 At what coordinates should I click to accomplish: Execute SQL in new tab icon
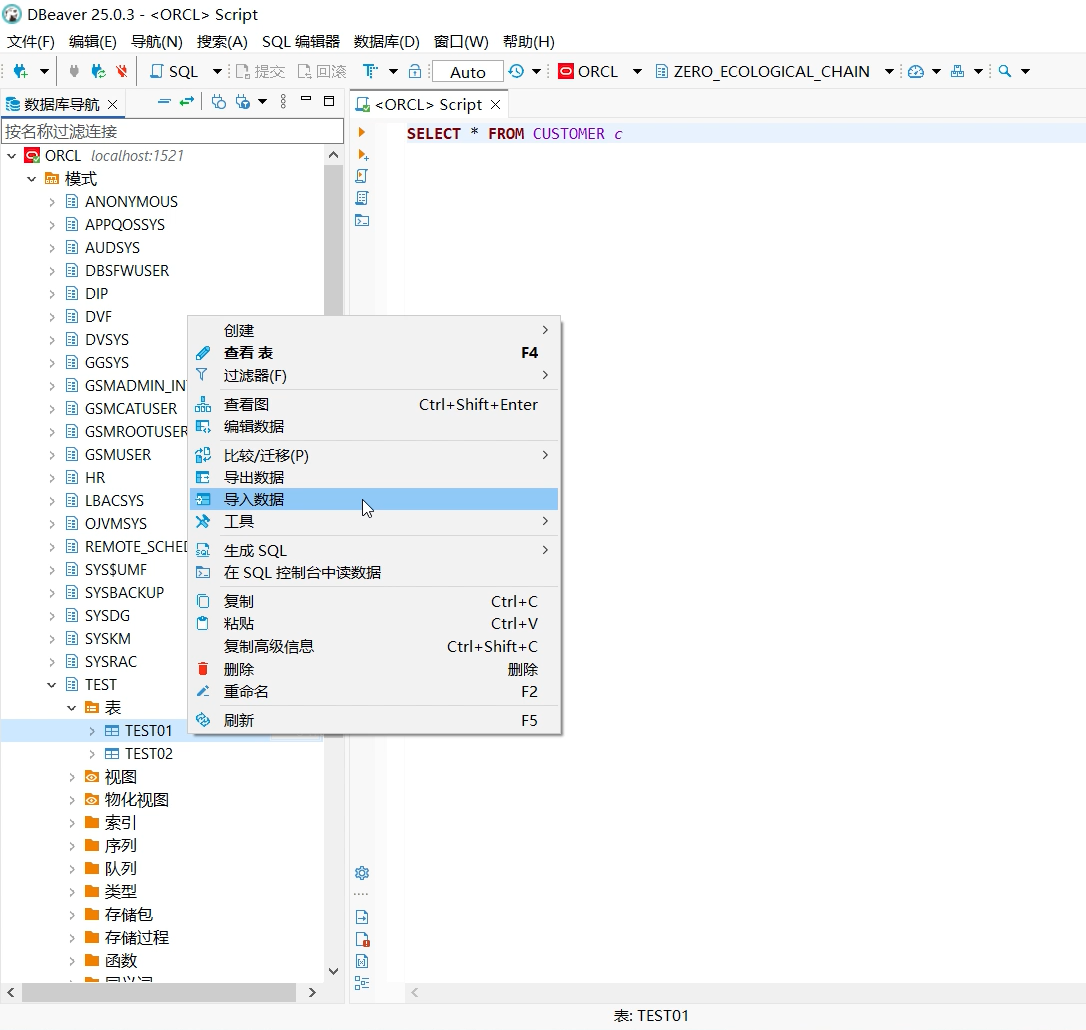coord(362,154)
